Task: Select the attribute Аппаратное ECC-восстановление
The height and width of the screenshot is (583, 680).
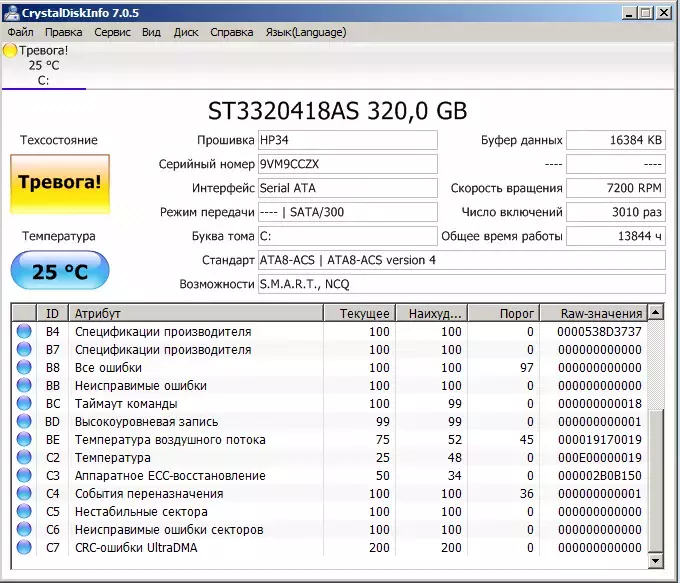Action: click(x=170, y=475)
